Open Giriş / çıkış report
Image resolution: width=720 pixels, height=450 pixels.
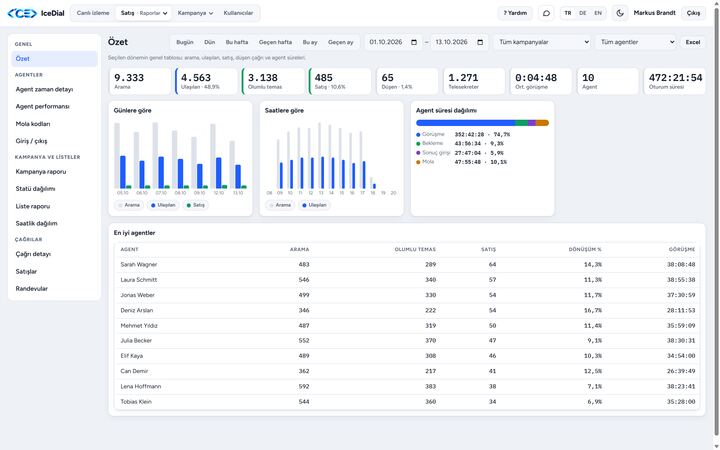click(x=54, y=141)
